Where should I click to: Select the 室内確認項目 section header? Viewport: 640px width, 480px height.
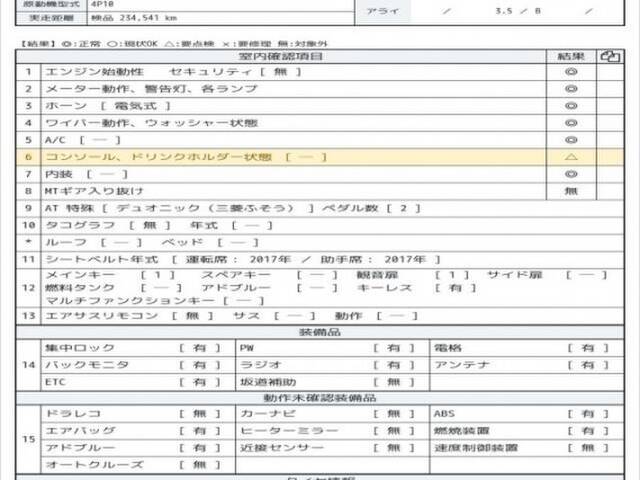coord(281,56)
